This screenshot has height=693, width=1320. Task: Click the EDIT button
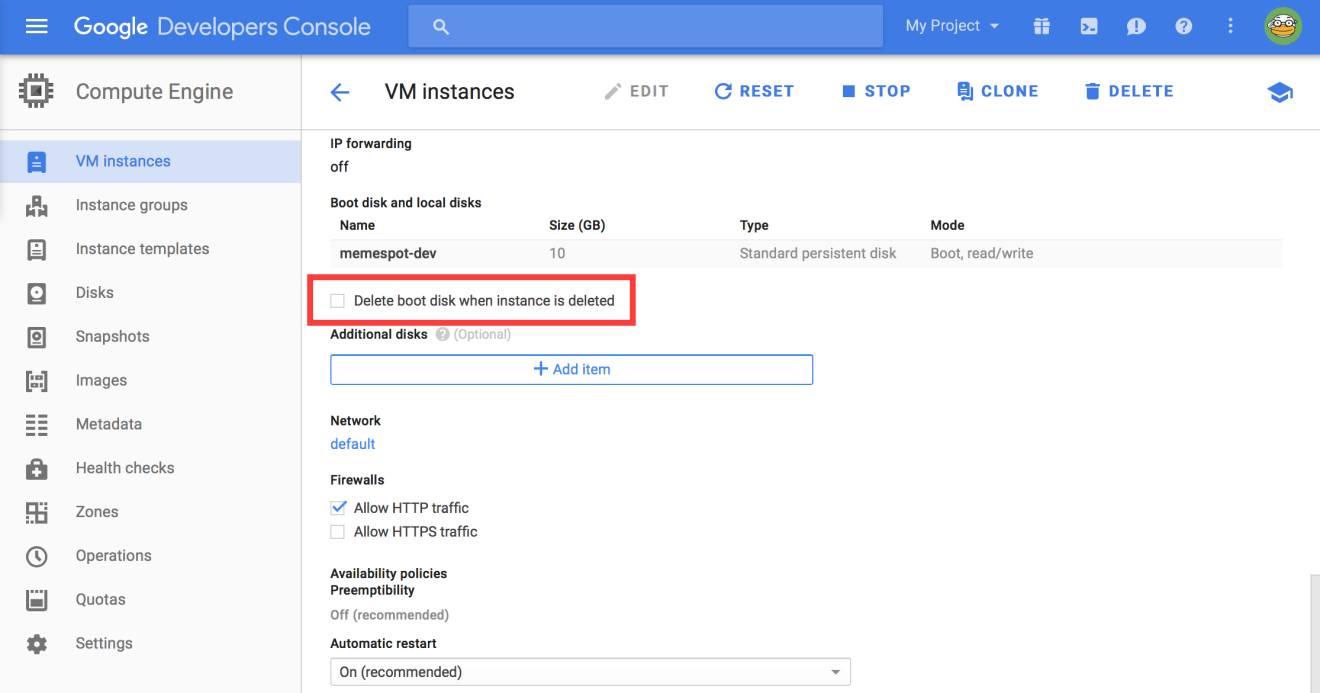click(x=636, y=91)
